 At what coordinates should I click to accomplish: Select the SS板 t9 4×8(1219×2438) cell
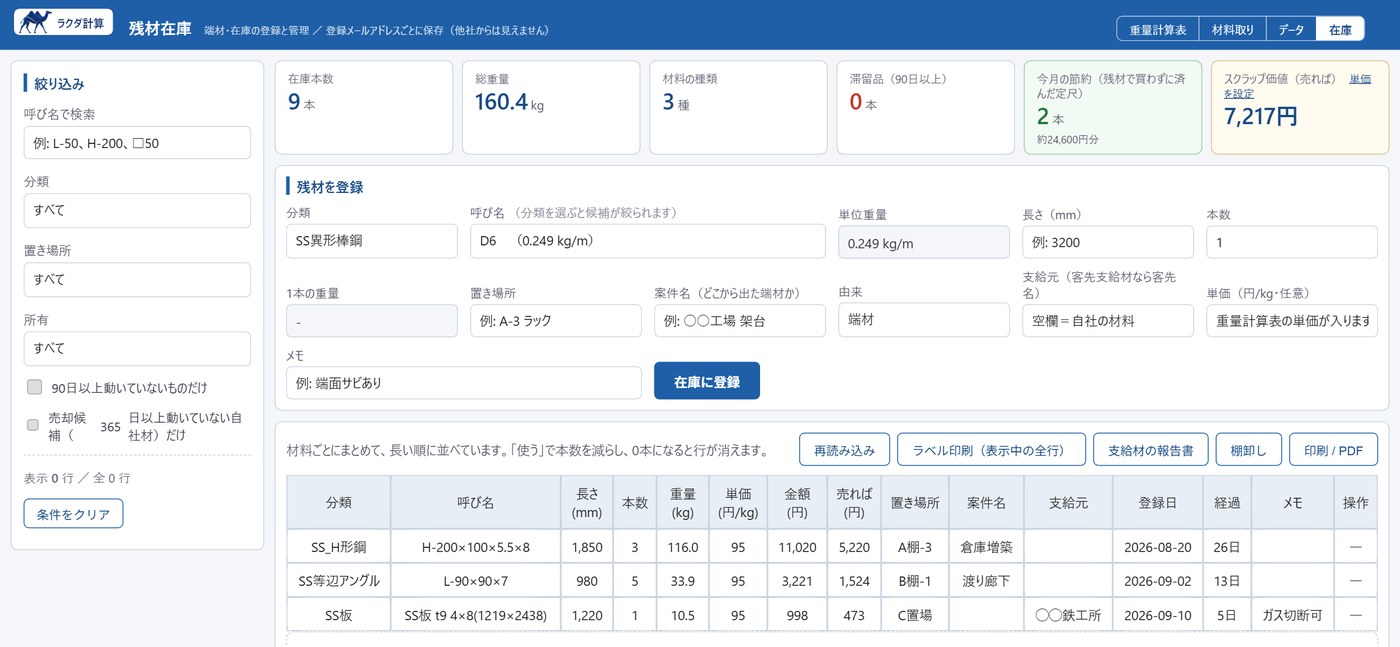pyautogui.click(x=475, y=615)
